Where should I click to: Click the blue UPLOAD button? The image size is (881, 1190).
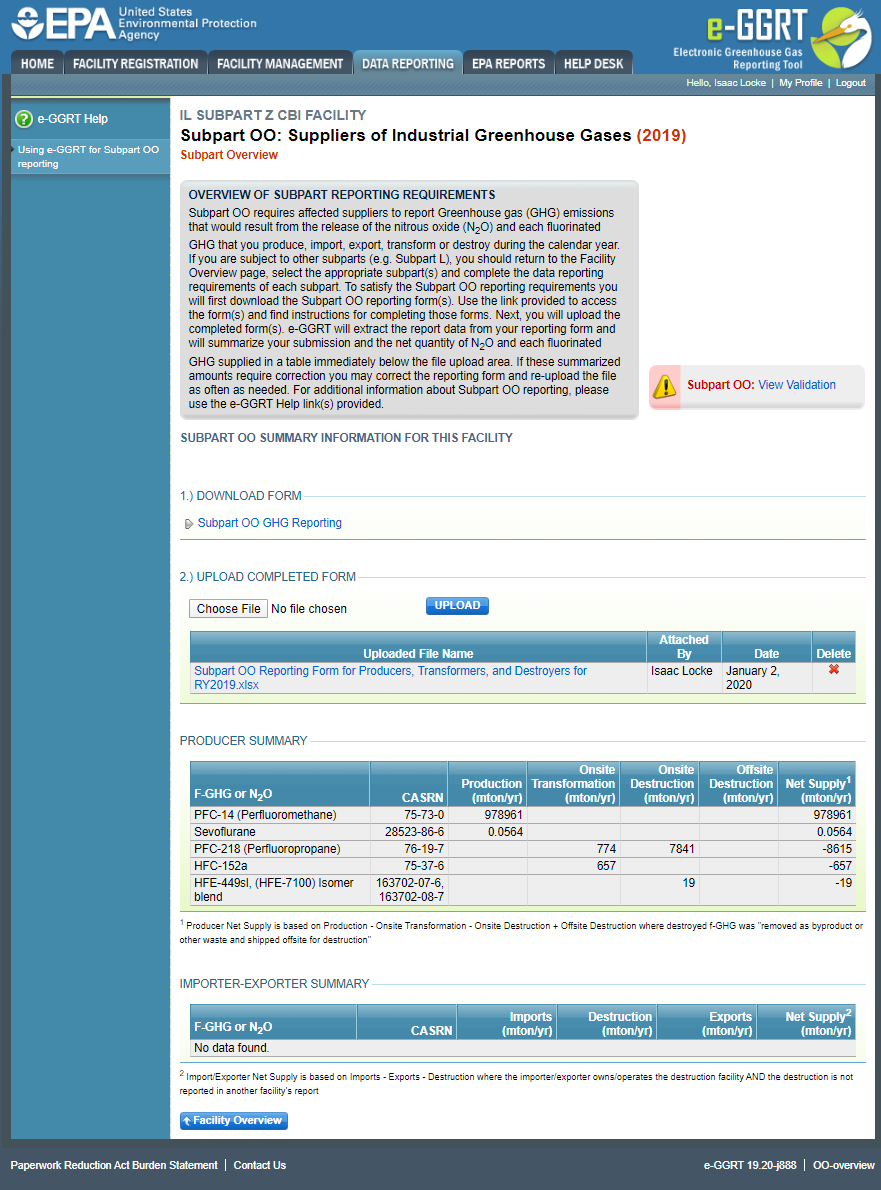coord(457,606)
